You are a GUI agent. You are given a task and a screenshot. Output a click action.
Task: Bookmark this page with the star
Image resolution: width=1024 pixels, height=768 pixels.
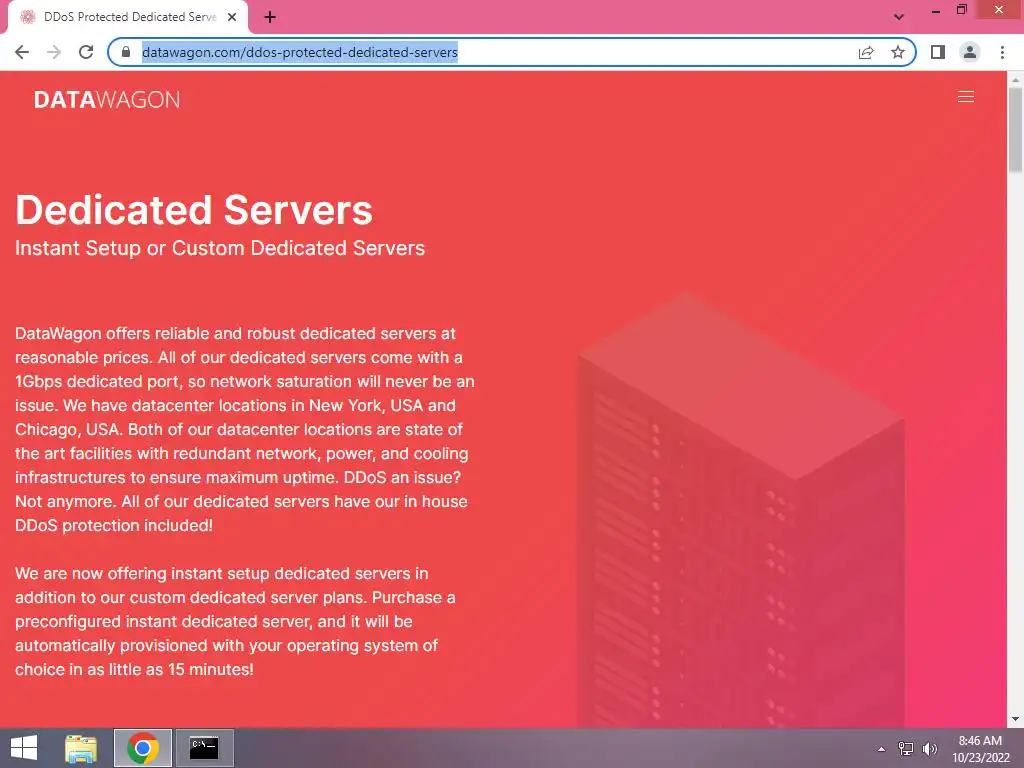click(898, 52)
